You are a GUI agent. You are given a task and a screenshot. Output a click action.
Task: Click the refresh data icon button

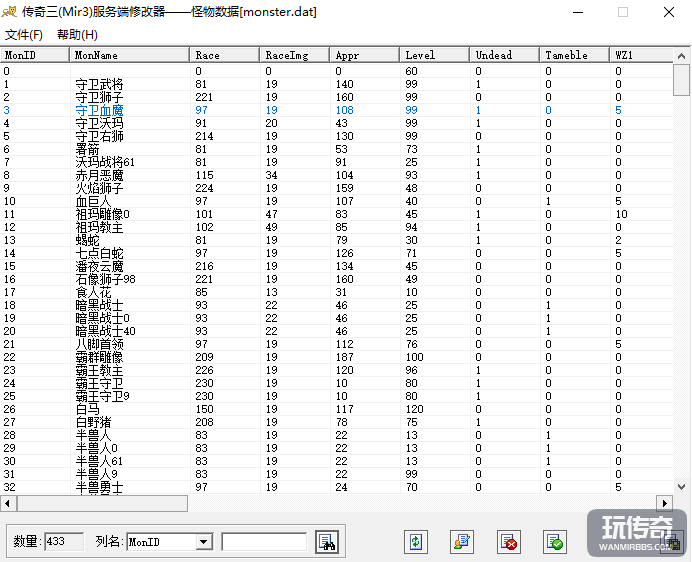[x=416, y=541]
